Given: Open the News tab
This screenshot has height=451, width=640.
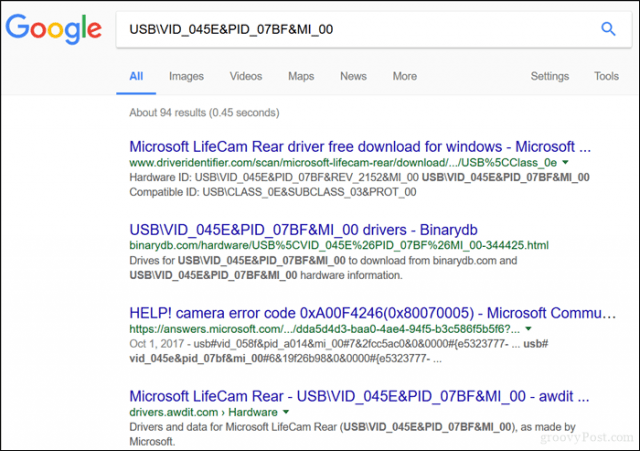Looking at the screenshot, I should tap(353, 76).
